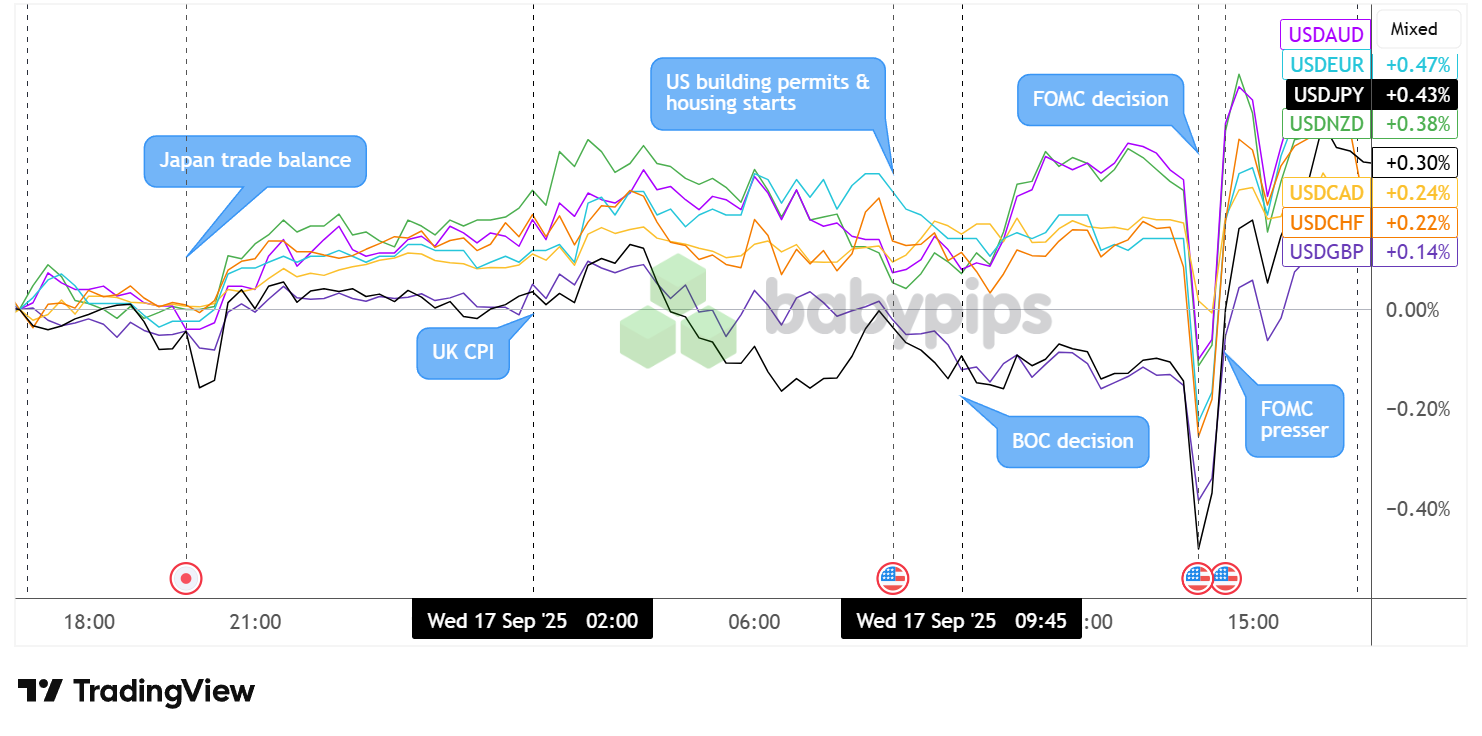Click the rightmost US flag event icon
The height and width of the screenshot is (736, 1482).
[x=1226, y=577]
